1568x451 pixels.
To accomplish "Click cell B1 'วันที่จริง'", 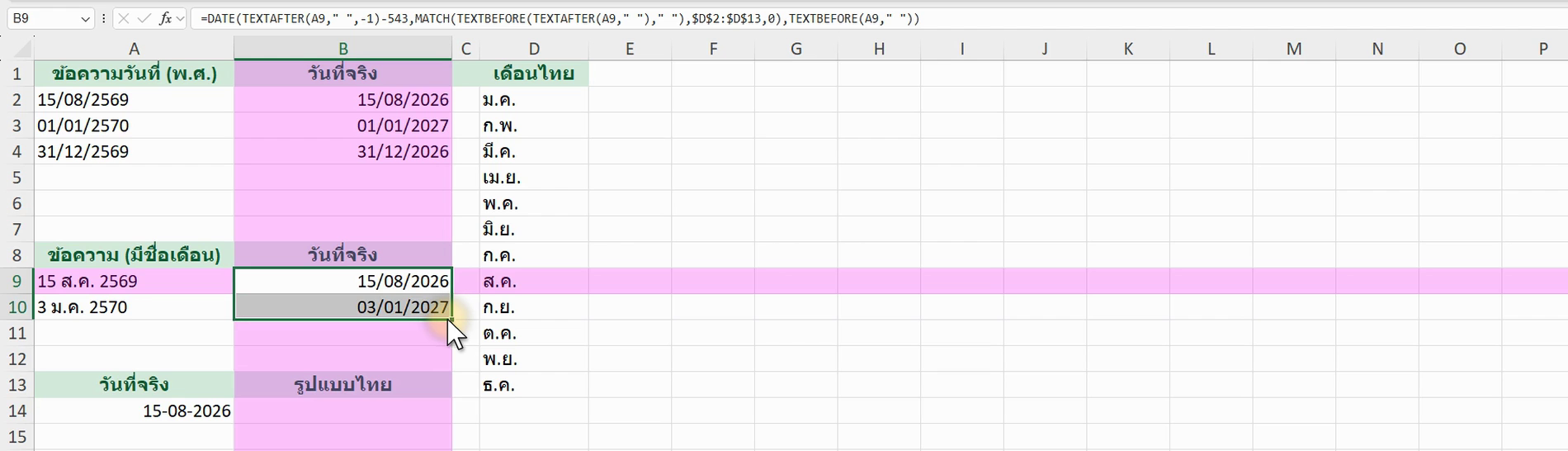I will (x=343, y=74).
